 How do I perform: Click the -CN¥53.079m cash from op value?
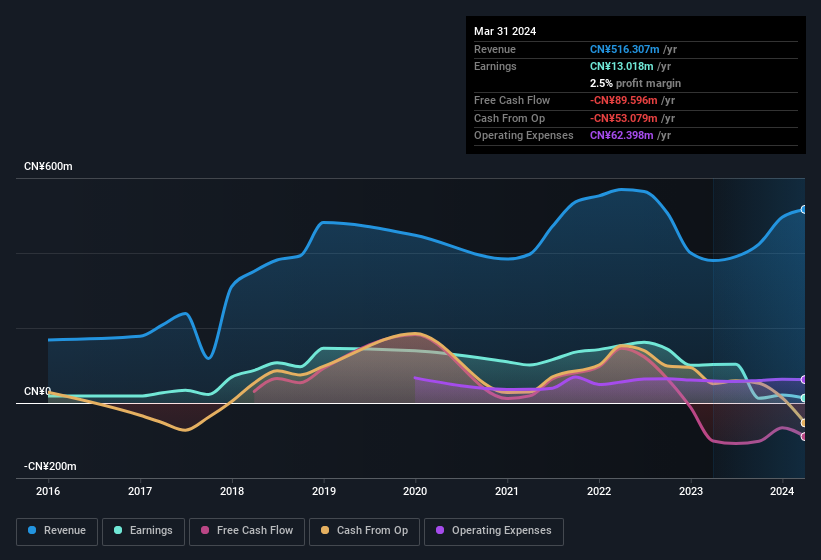(624, 118)
